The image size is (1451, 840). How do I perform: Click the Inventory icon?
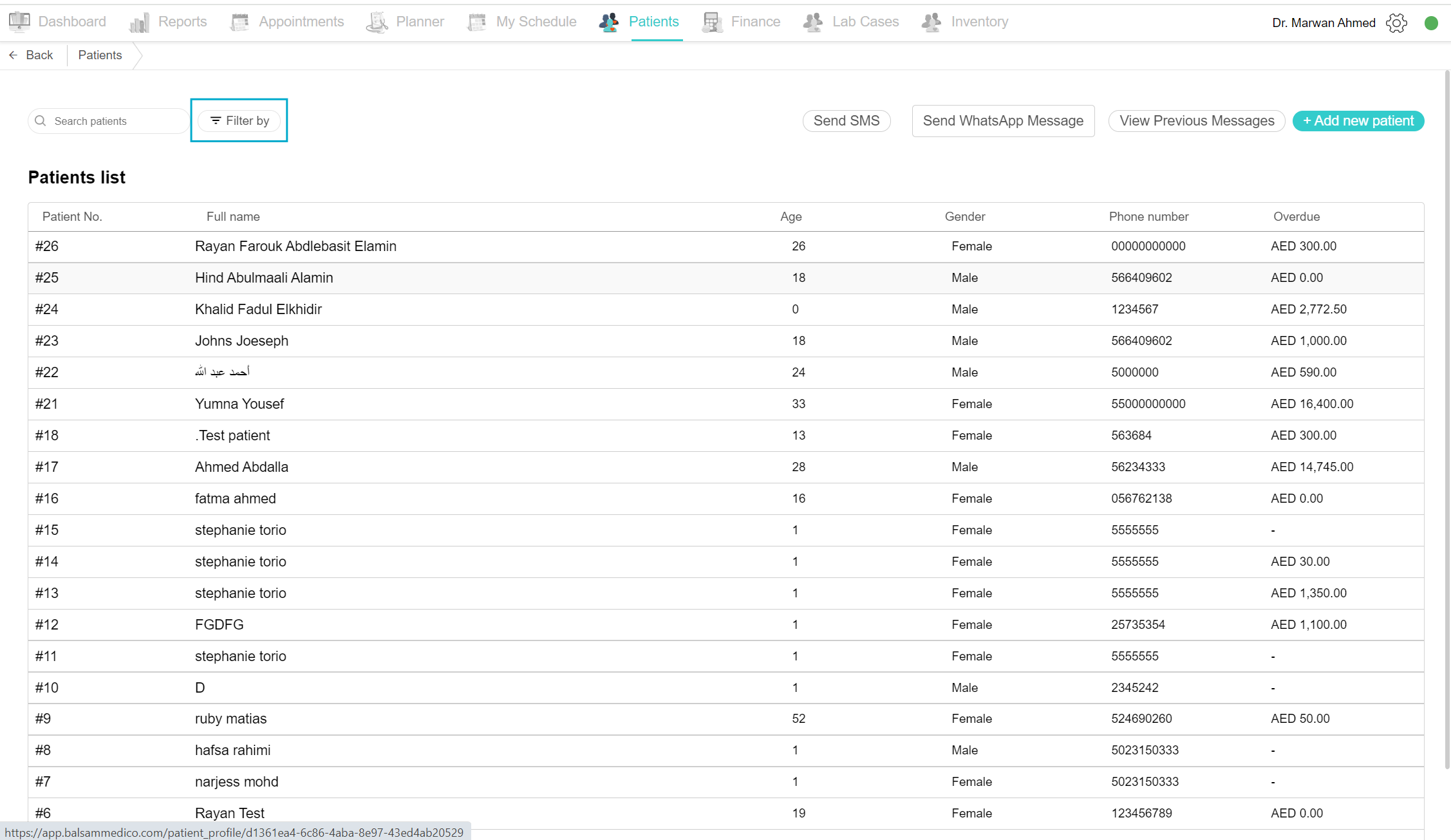click(931, 22)
